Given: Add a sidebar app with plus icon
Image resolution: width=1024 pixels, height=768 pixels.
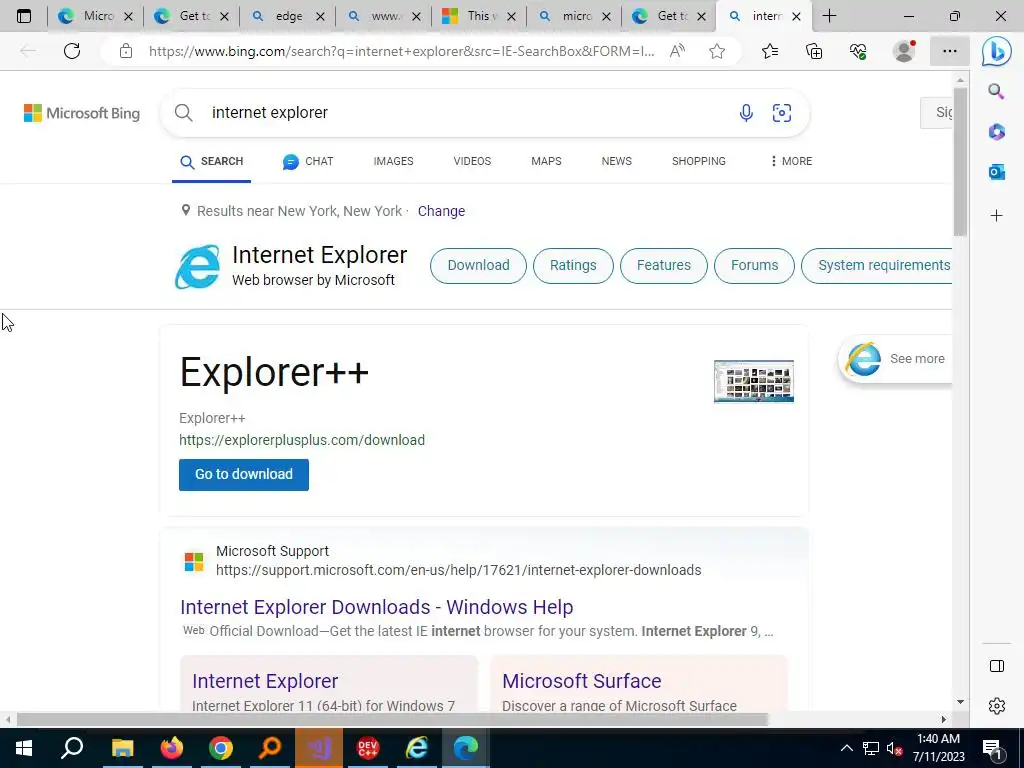Looking at the screenshot, I should tap(997, 216).
